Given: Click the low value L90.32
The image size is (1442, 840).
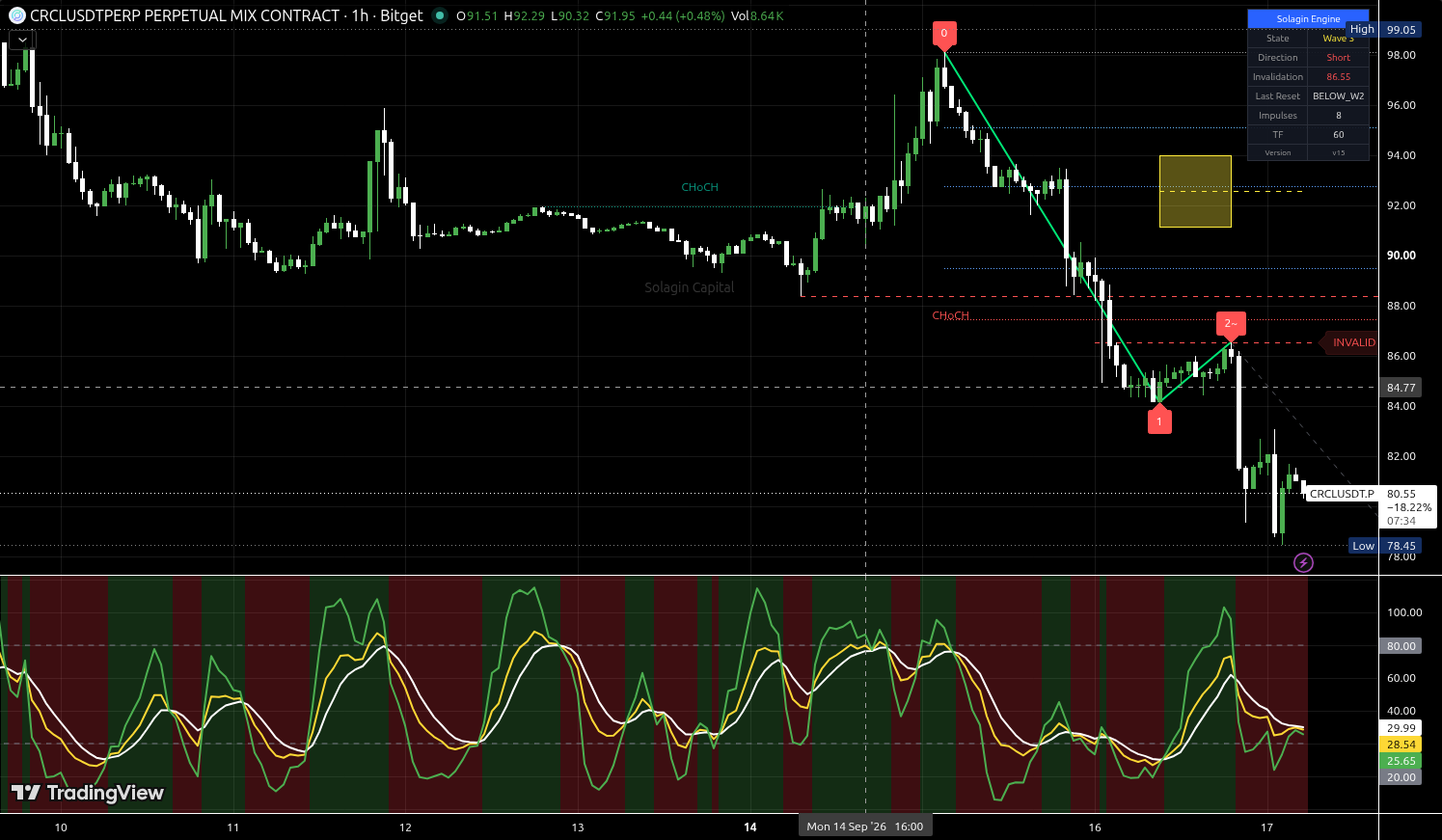Looking at the screenshot, I should click(x=570, y=15).
